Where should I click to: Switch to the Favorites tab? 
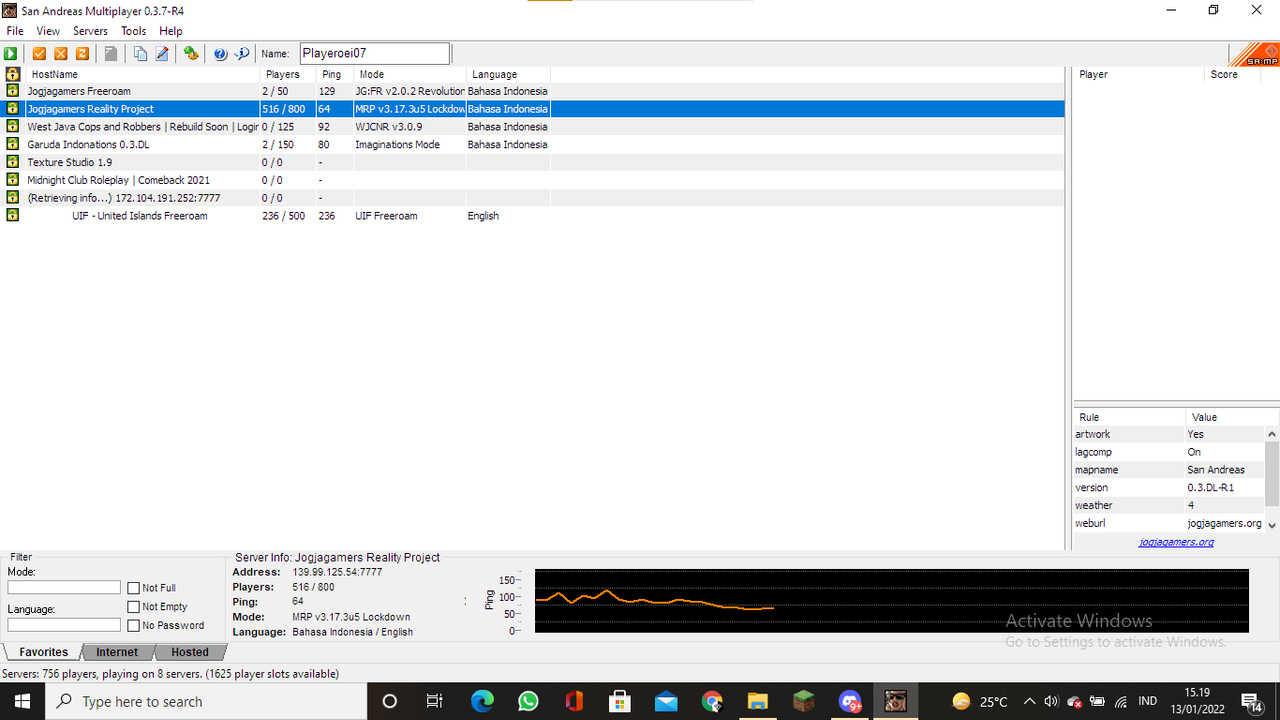click(x=43, y=652)
